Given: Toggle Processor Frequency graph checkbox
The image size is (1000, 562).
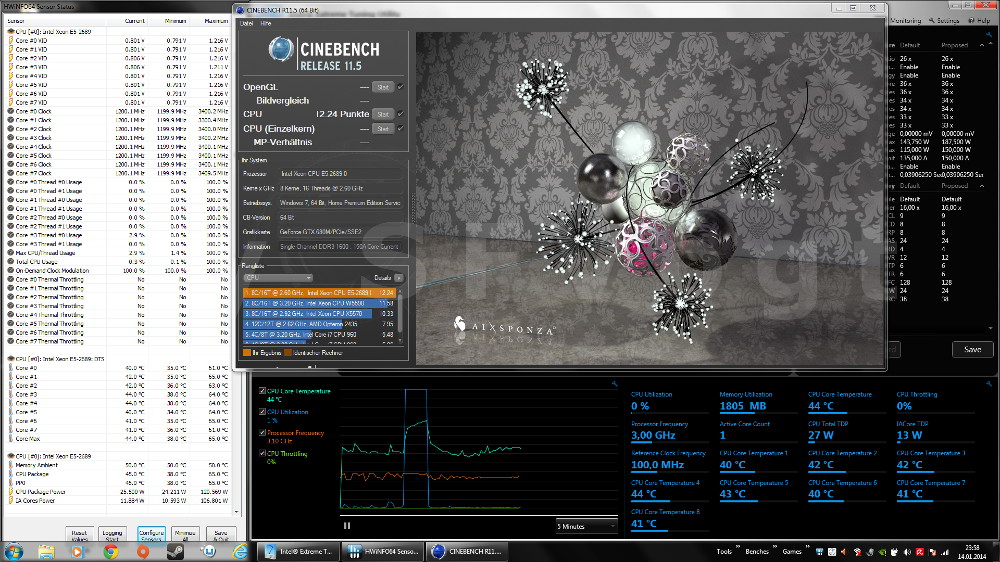Looking at the screenshot, I should 262,433.
